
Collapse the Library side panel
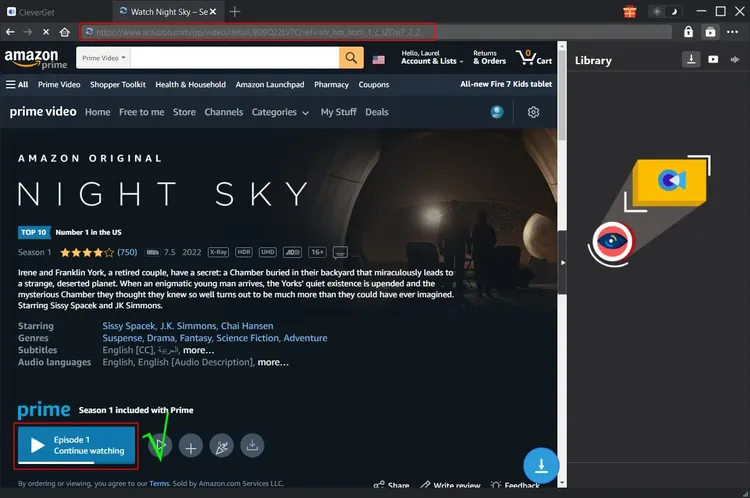click(x=562, y=262)
